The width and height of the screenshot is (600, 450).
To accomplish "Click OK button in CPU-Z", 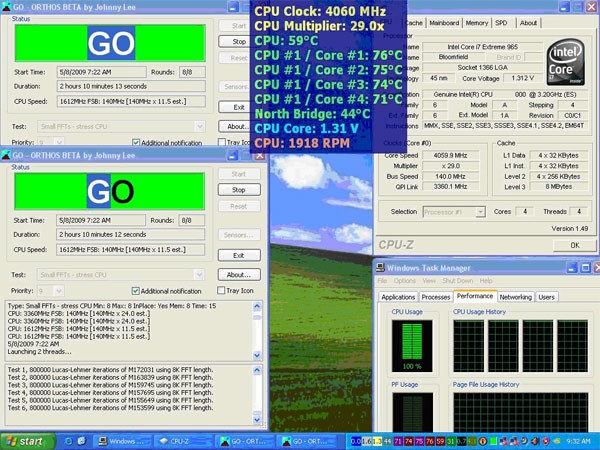I will point(574,245).
